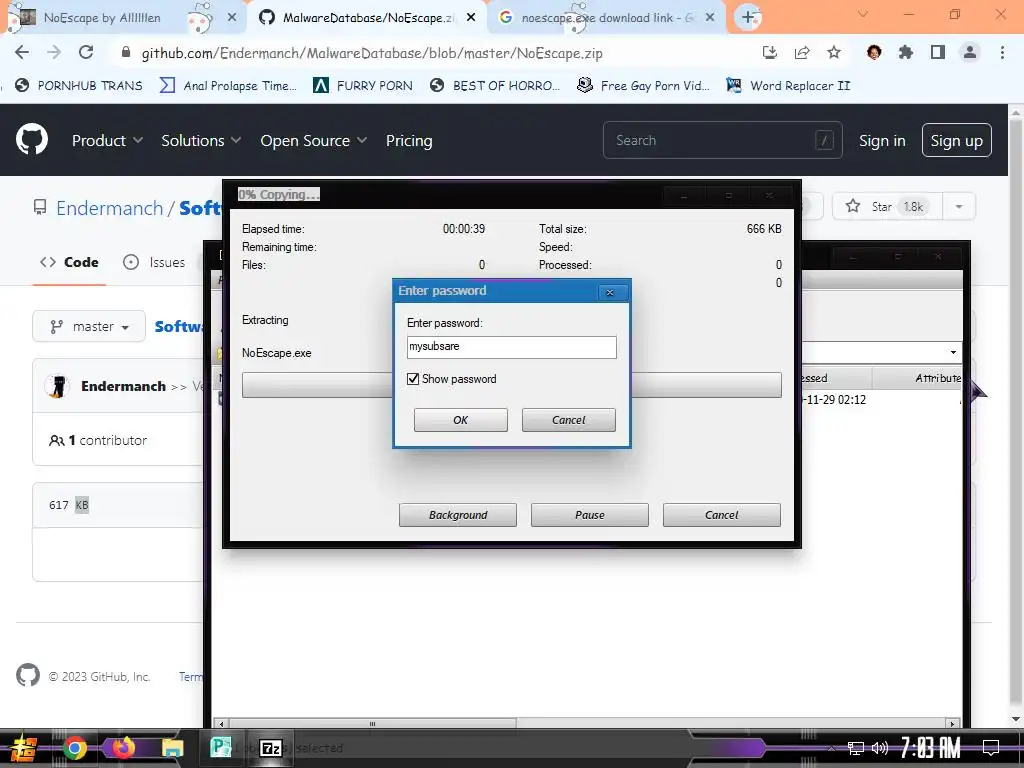Click the taskbar clock
The image size is (1024, 768).
coord(931,748)
